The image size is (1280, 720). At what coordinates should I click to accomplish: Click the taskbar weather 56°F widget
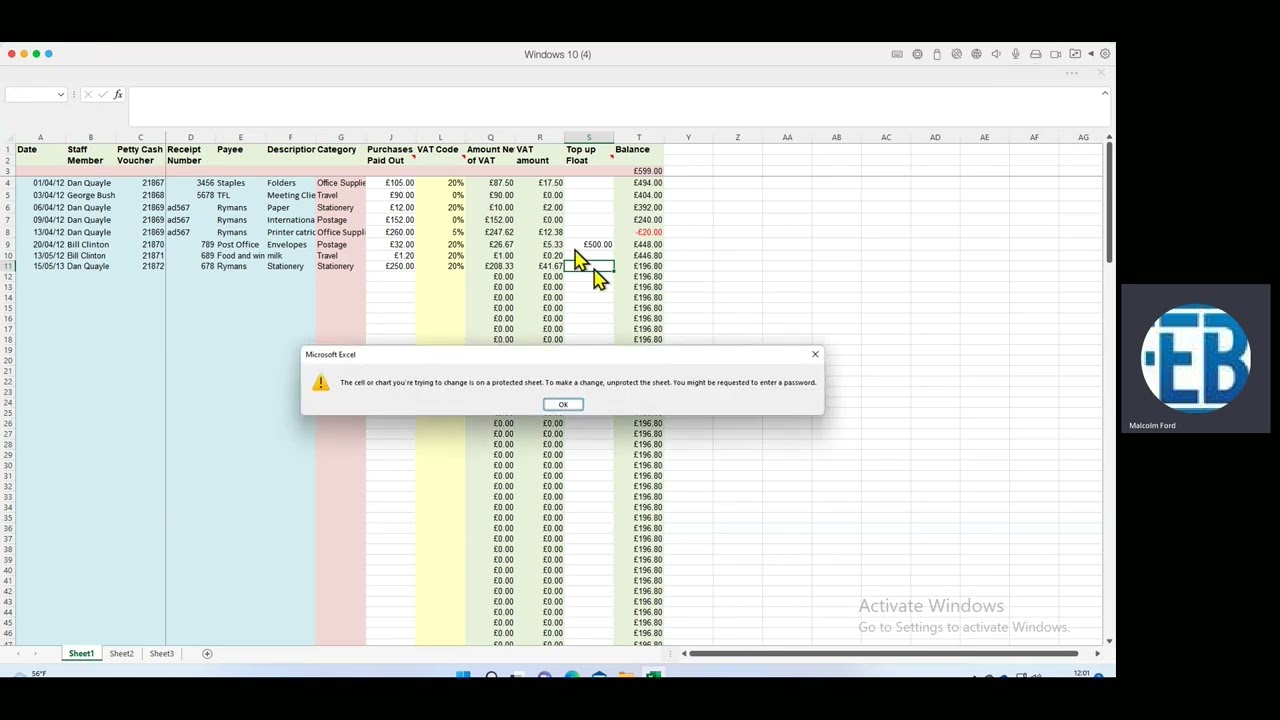click(30, 673)
